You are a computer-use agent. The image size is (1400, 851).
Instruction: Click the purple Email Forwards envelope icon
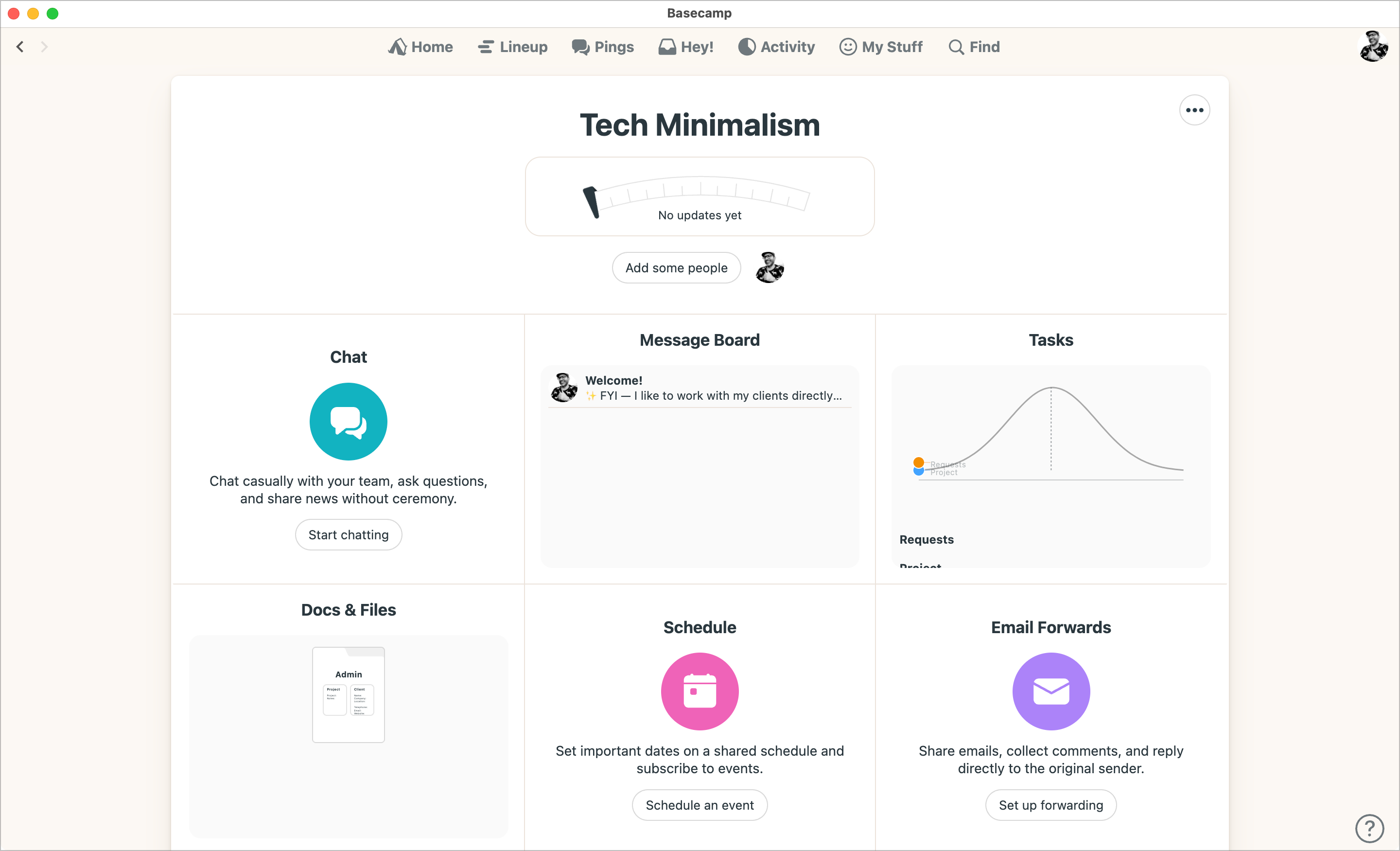click(x=1050, y=691)
